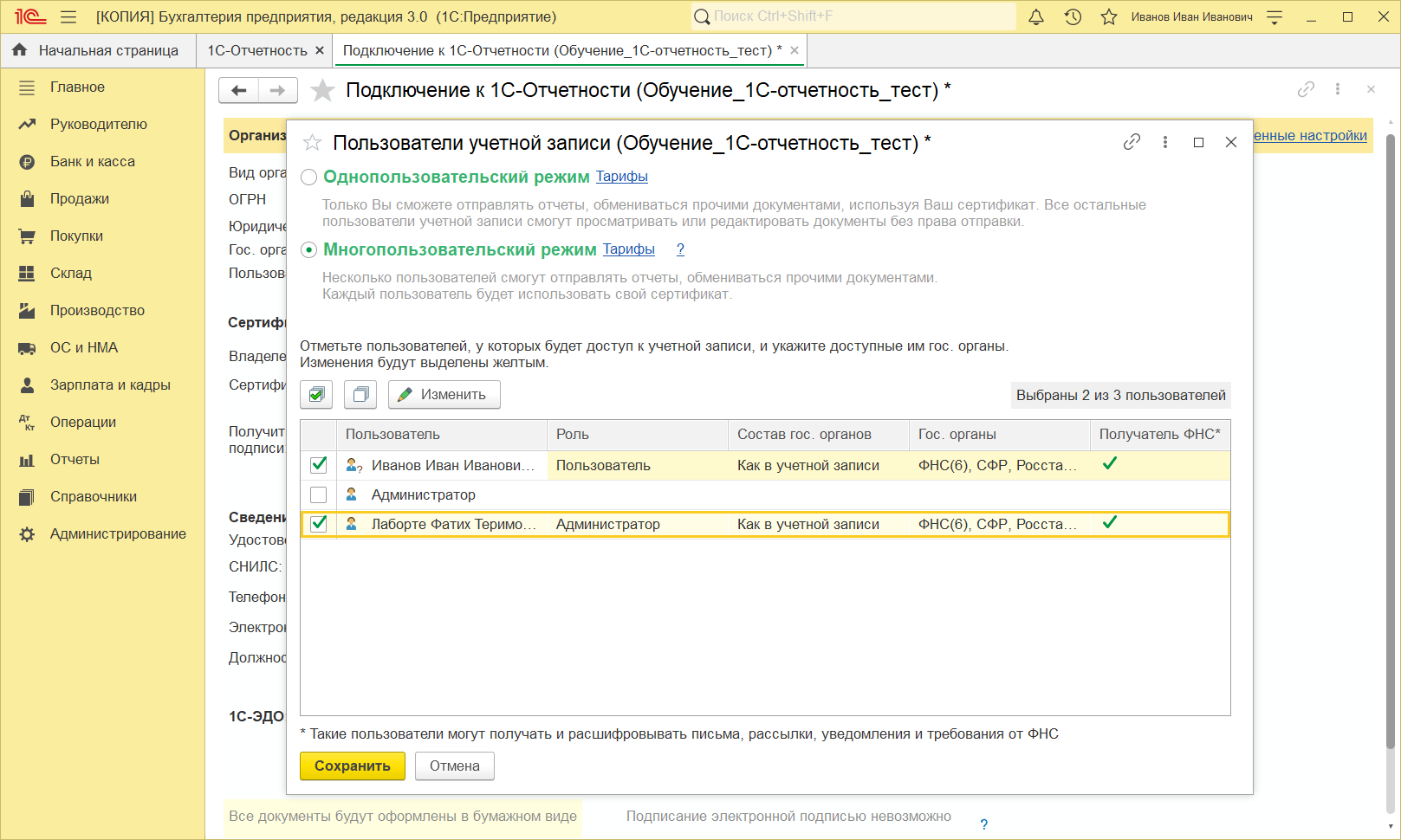Click the Склад grid icon
1401x840 pixels.
coord(27,274)
